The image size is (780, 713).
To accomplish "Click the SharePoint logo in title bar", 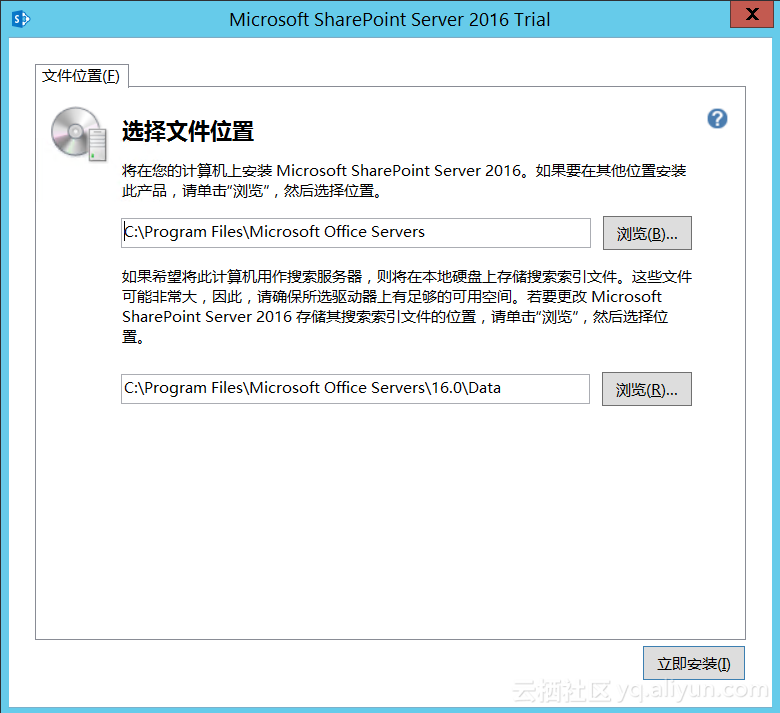I will [20, 19].
